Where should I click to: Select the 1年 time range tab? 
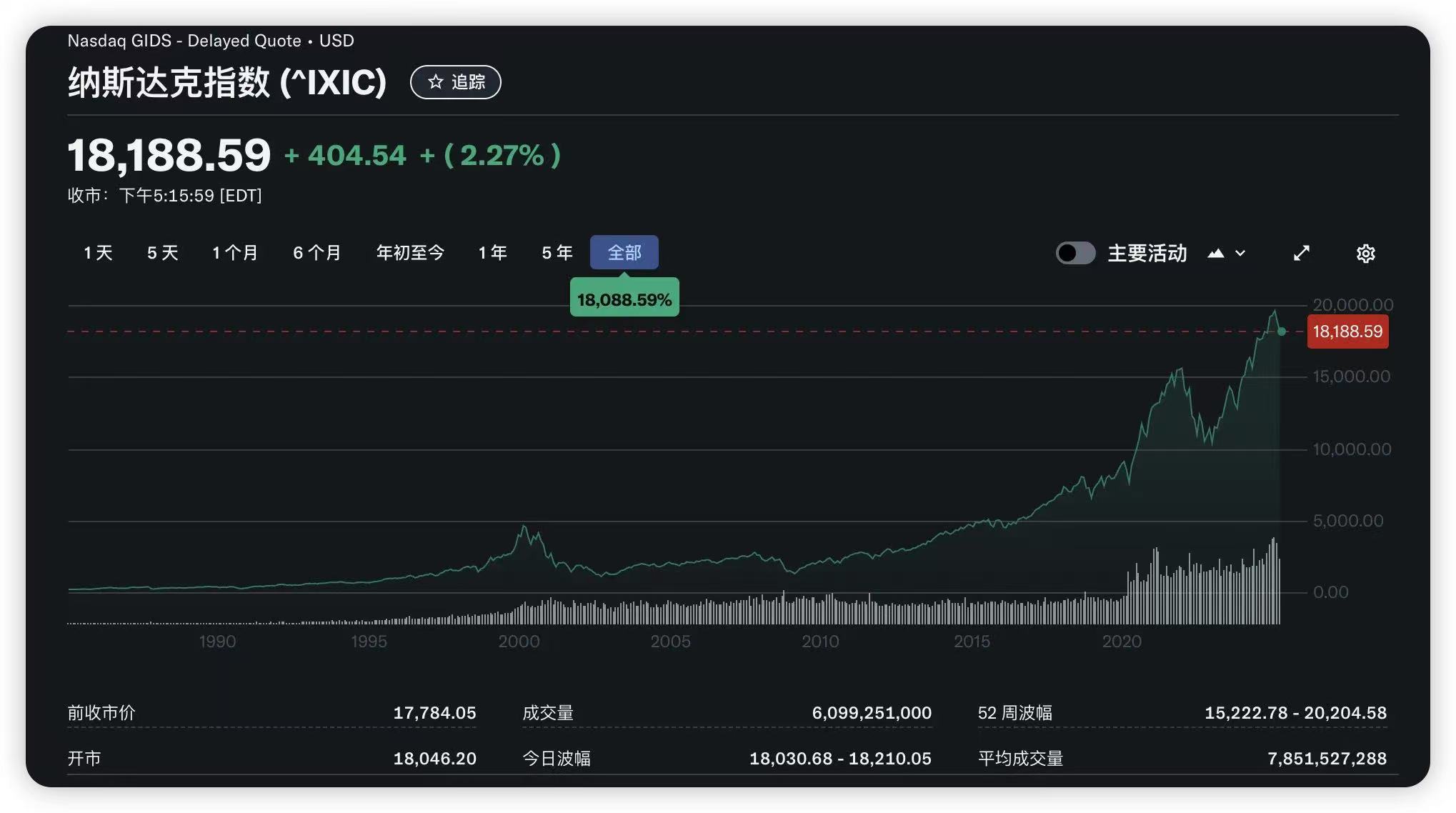coord(492,253)
